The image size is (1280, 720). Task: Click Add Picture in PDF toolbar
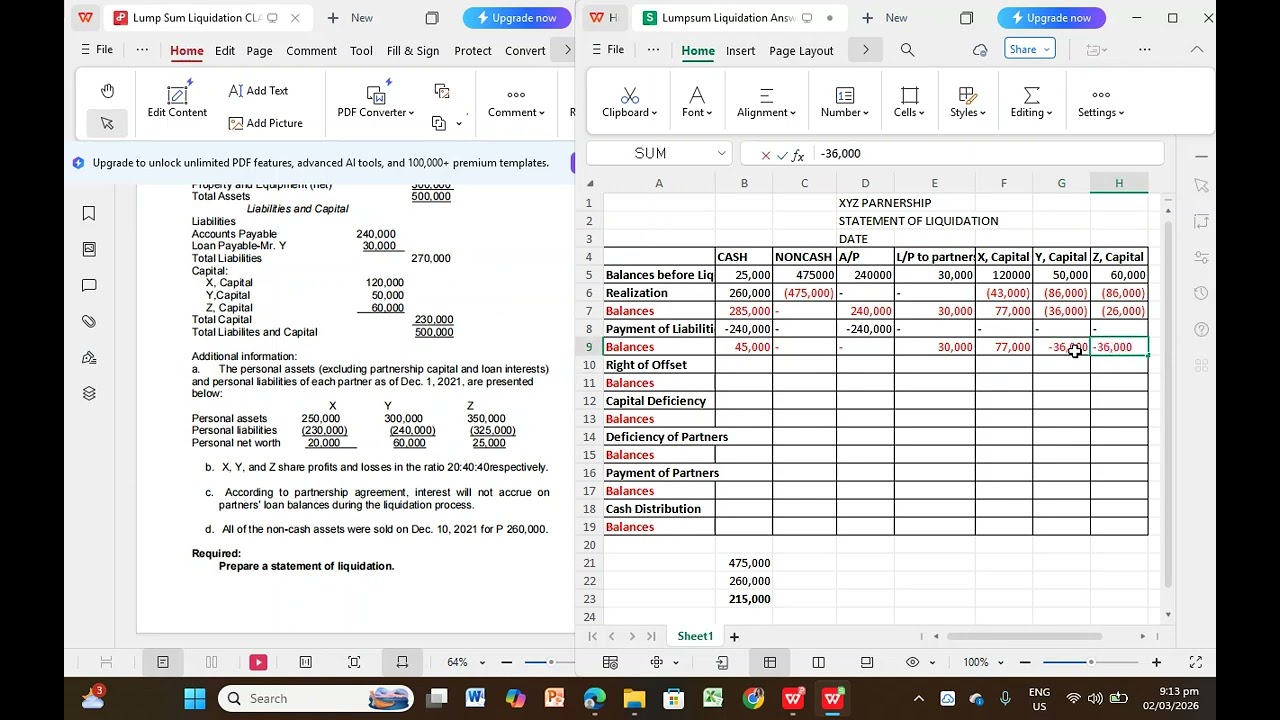coord(265,123)
